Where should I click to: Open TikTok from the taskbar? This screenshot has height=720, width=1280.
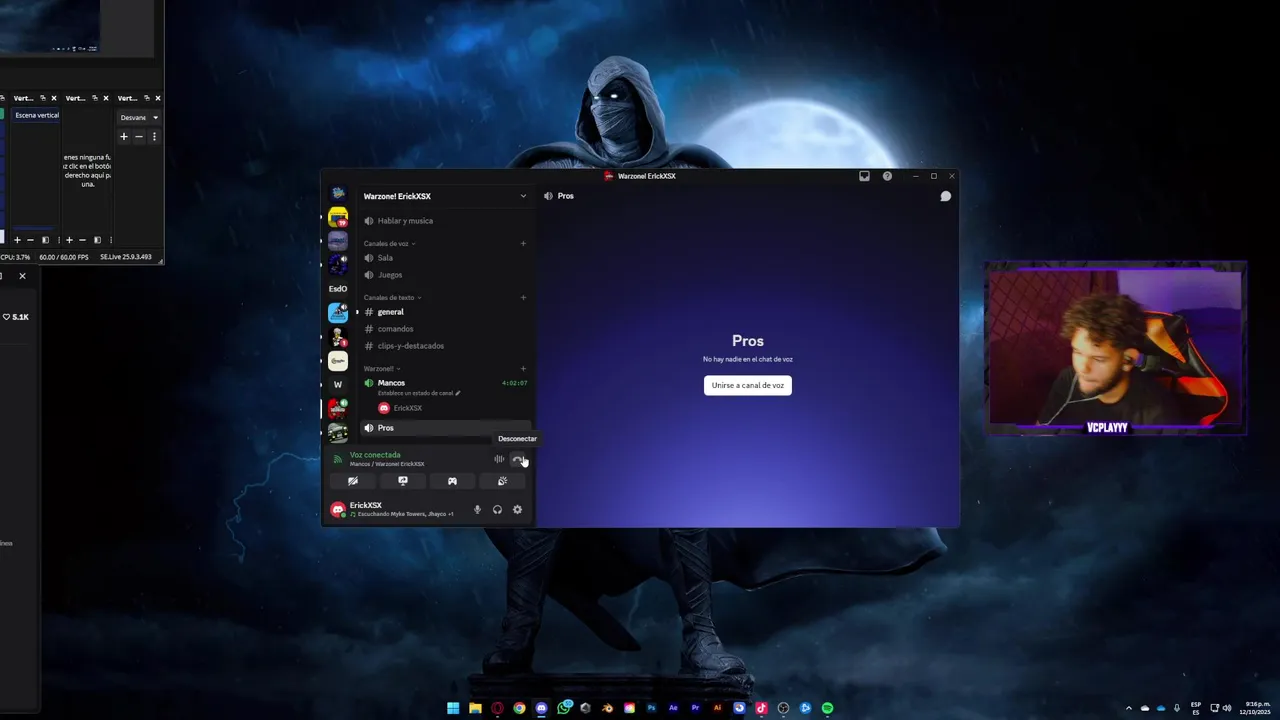[x=761, y=708]
